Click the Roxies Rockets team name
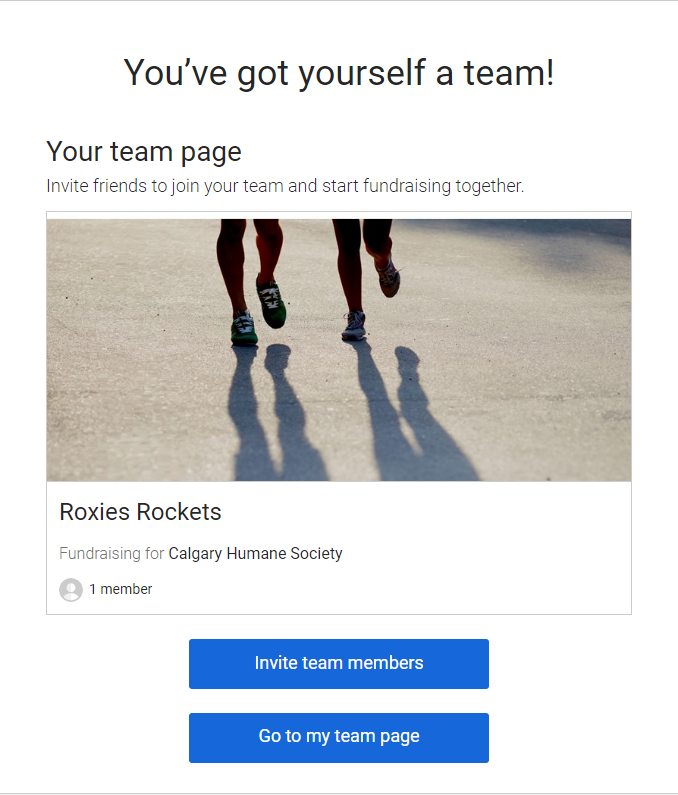 coord(140,512)
